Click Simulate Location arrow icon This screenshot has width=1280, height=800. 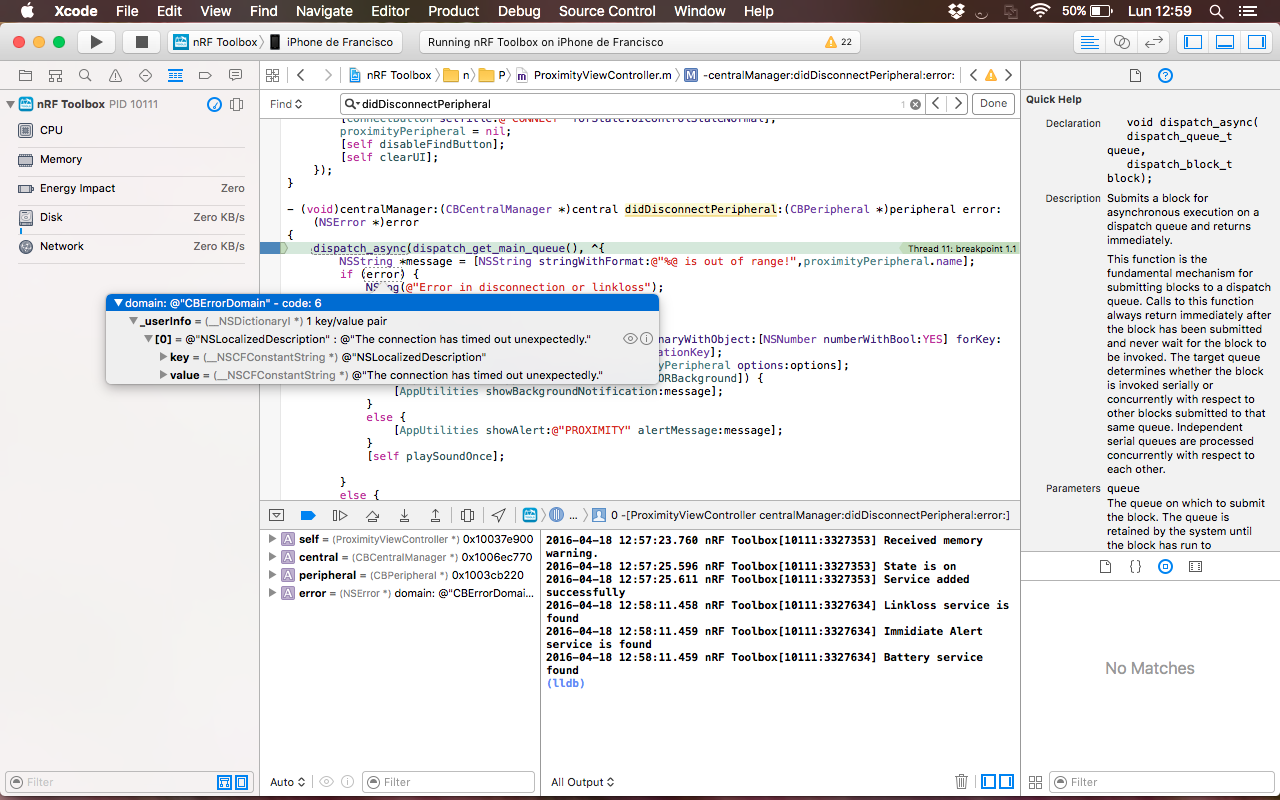(498, 515)
